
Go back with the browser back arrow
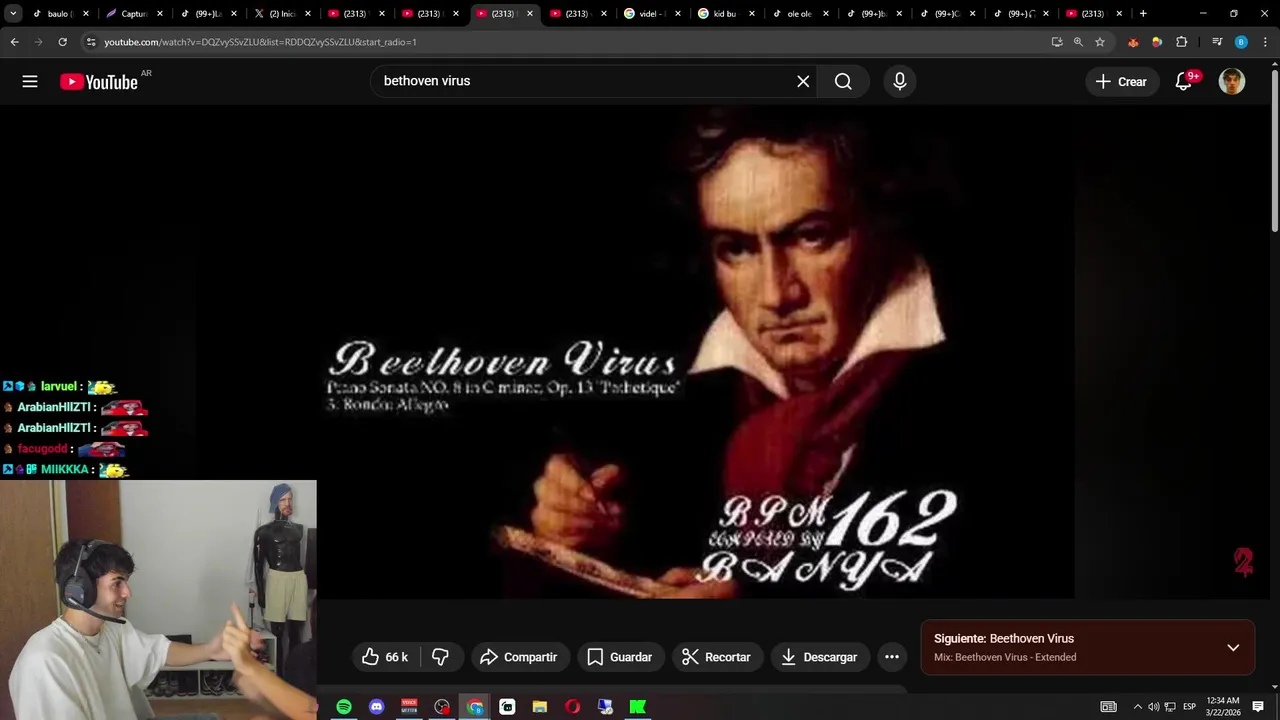(15, 42)
